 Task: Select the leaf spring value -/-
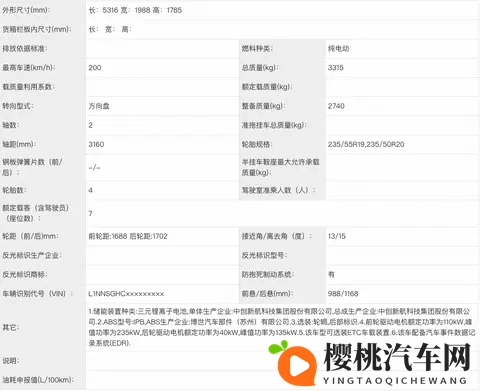click(95, 168)
